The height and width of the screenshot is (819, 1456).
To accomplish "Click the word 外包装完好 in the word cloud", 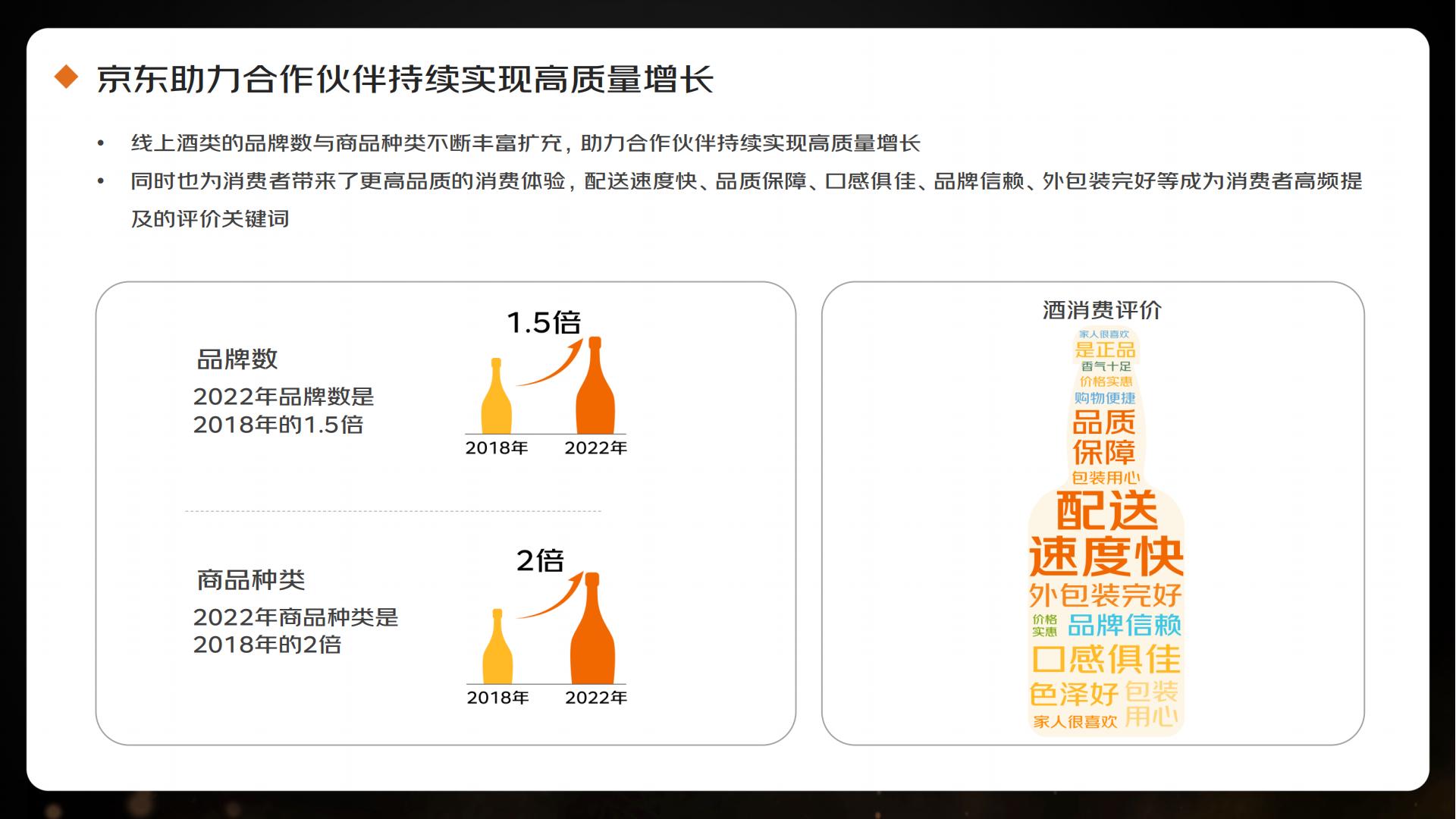I will (1106, 595).
